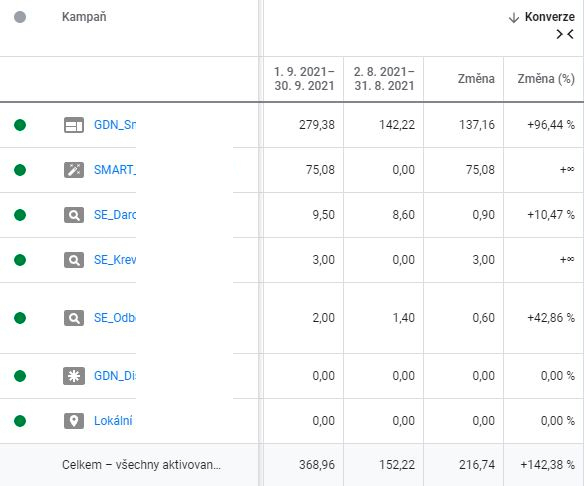Toggle green status dot of SMART_ campaign
Screen dimensions: 584x486
tap(20, 170)
